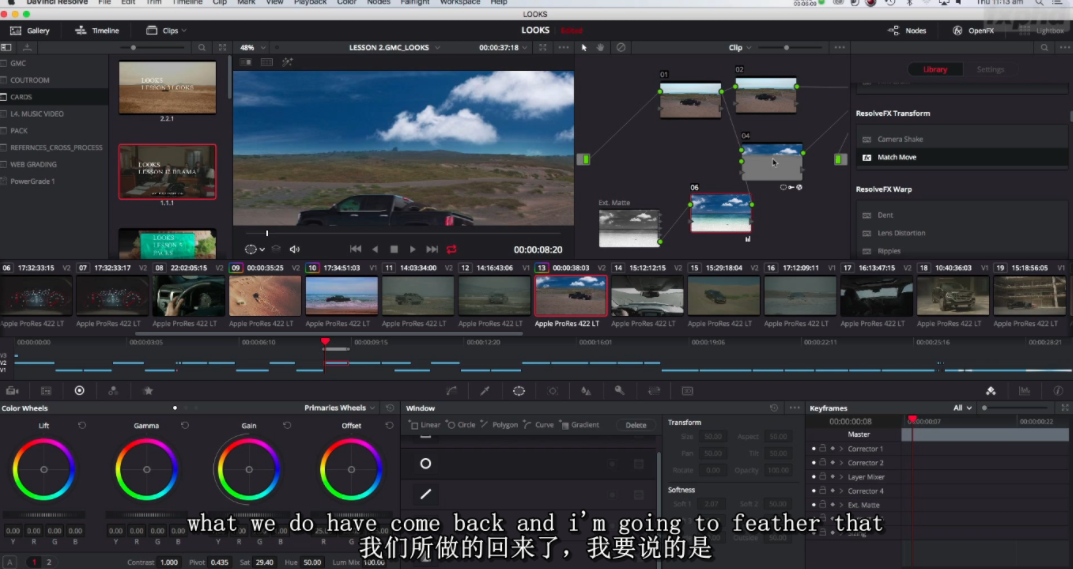Reset the Lift color wheel

[x=82, y=425]
